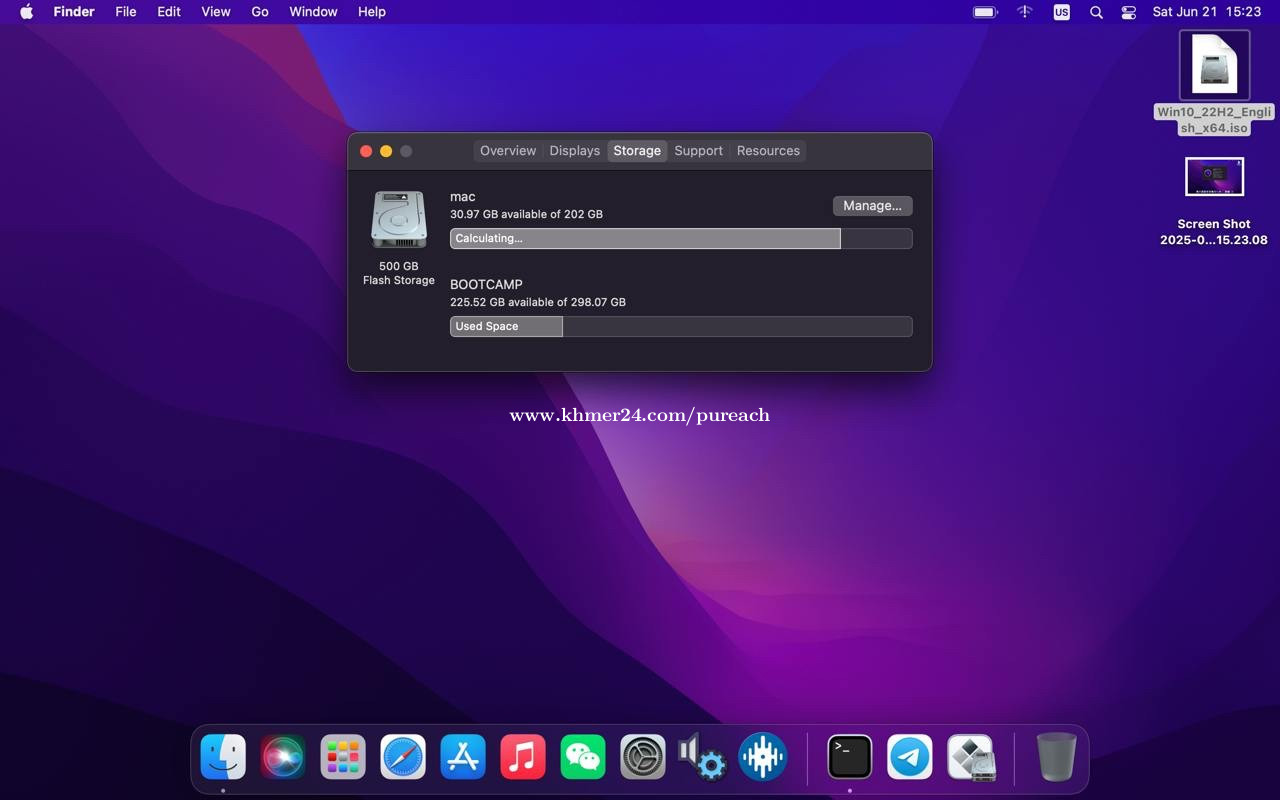Viewport: 1280px width, 800px height.
Task: Click '30.97 GB available of 202 GB'
Action: [x=526, y=215]
